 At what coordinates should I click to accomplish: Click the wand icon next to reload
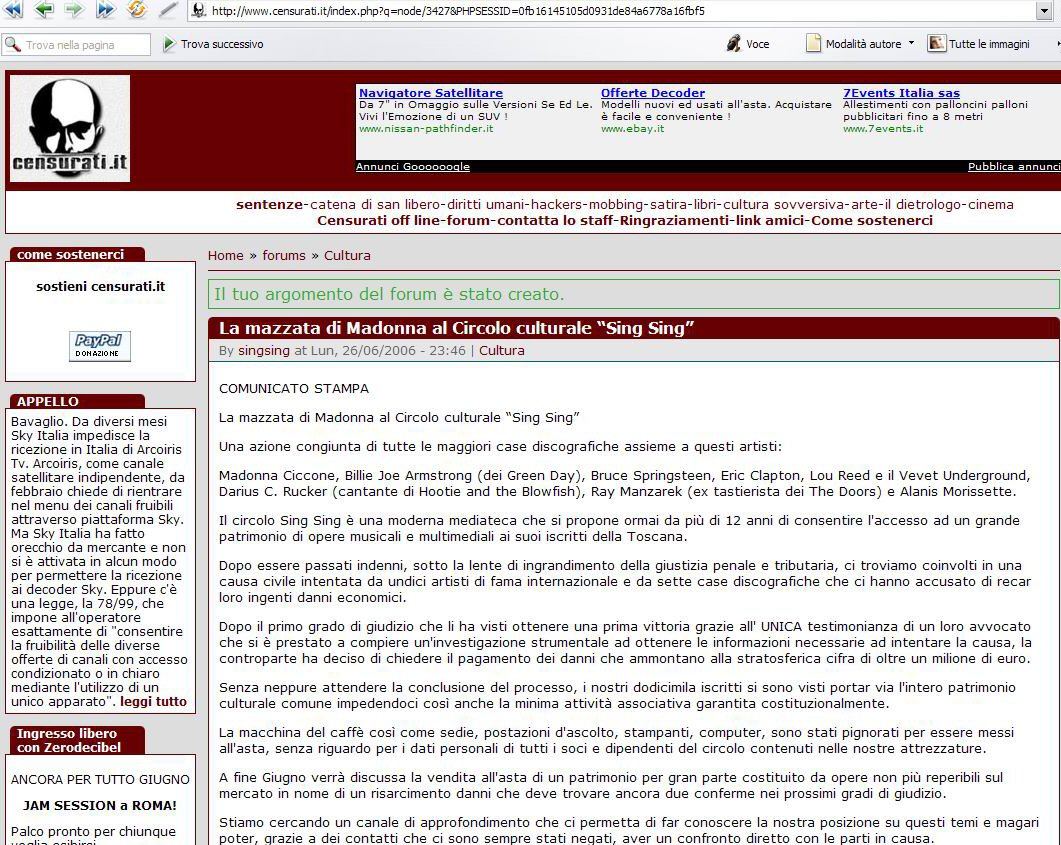[x=167, y=10]
